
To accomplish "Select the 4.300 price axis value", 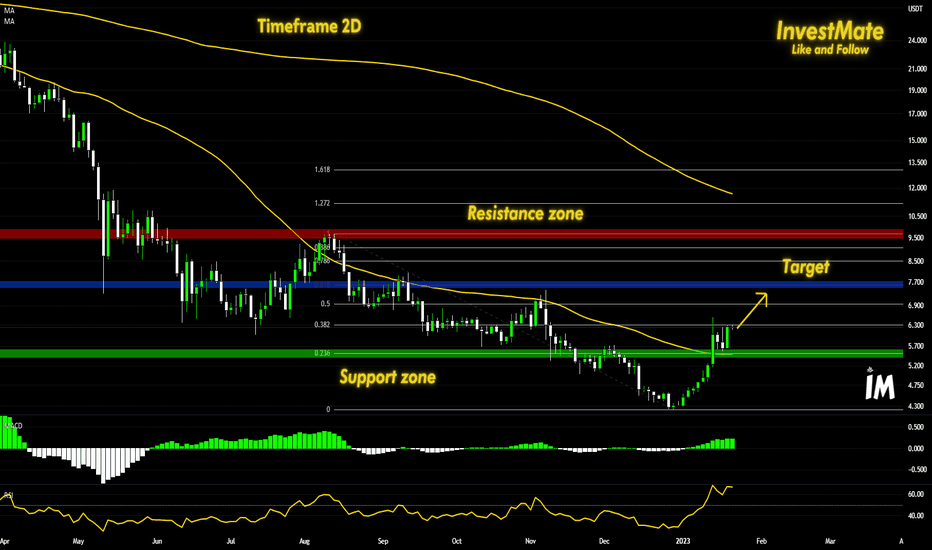I will tap(916, 407).
